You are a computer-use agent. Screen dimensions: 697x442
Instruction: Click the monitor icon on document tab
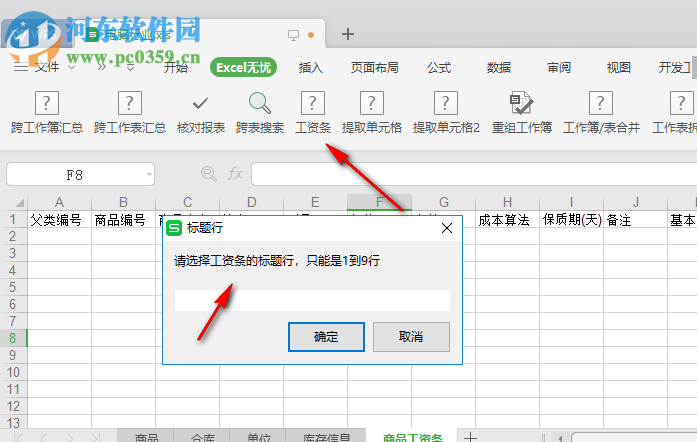[x=293, y=35]
